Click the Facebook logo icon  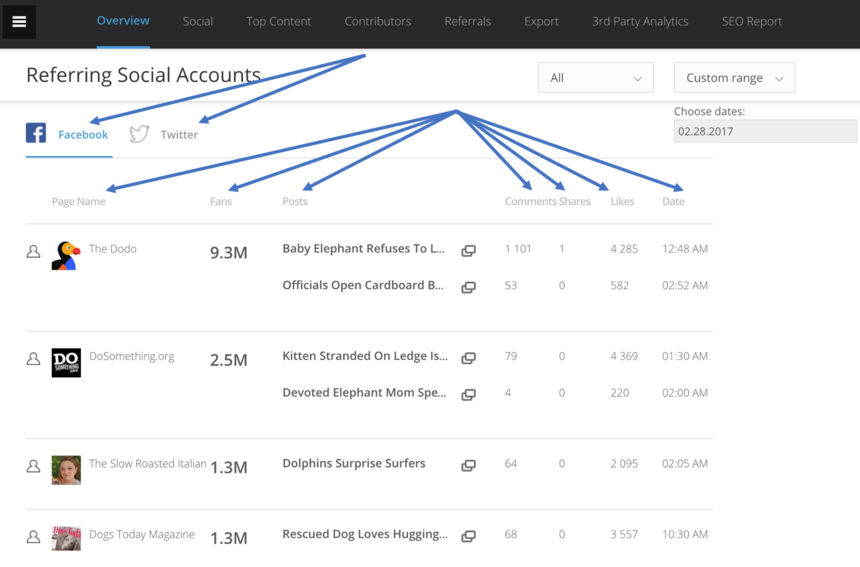36,133
